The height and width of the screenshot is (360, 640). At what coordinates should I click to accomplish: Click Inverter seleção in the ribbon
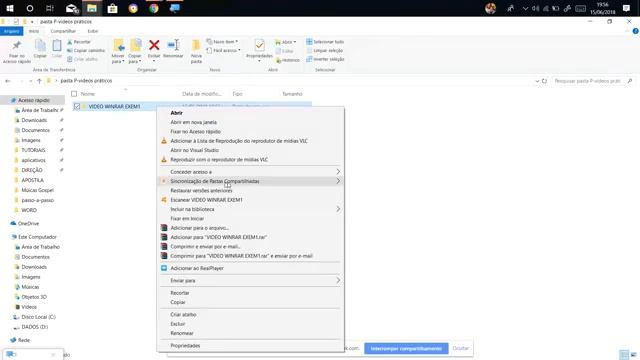325,59
